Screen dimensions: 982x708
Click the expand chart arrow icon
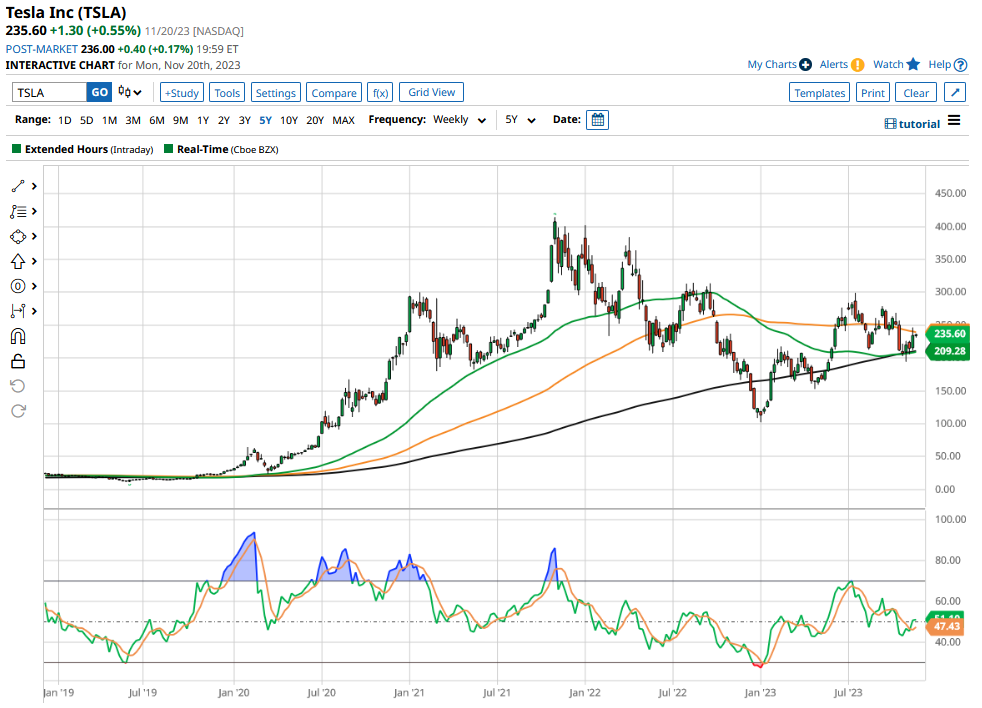tap(955, 93)
